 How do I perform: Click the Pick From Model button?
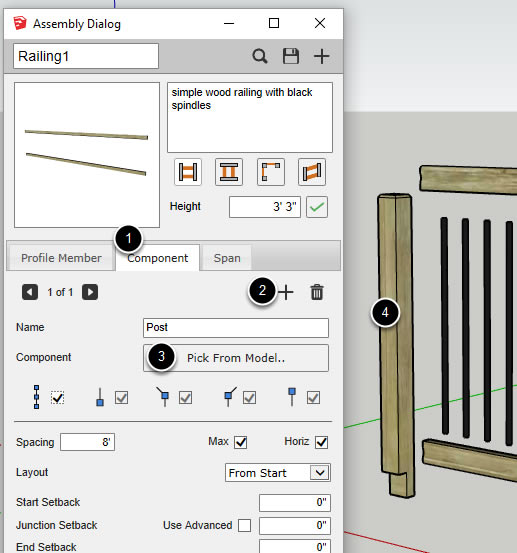(236, 358)
